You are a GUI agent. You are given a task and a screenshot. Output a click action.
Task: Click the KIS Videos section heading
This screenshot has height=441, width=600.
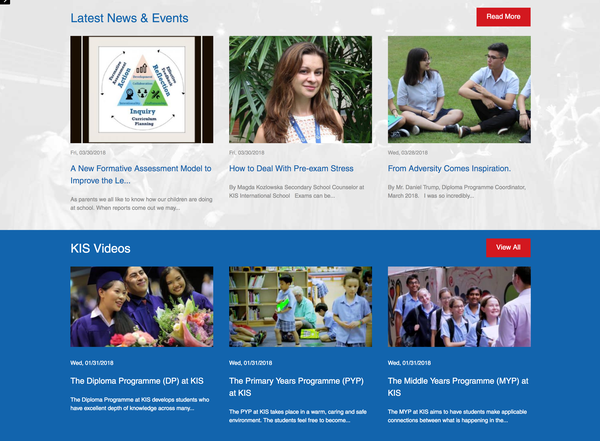point(100,248)
